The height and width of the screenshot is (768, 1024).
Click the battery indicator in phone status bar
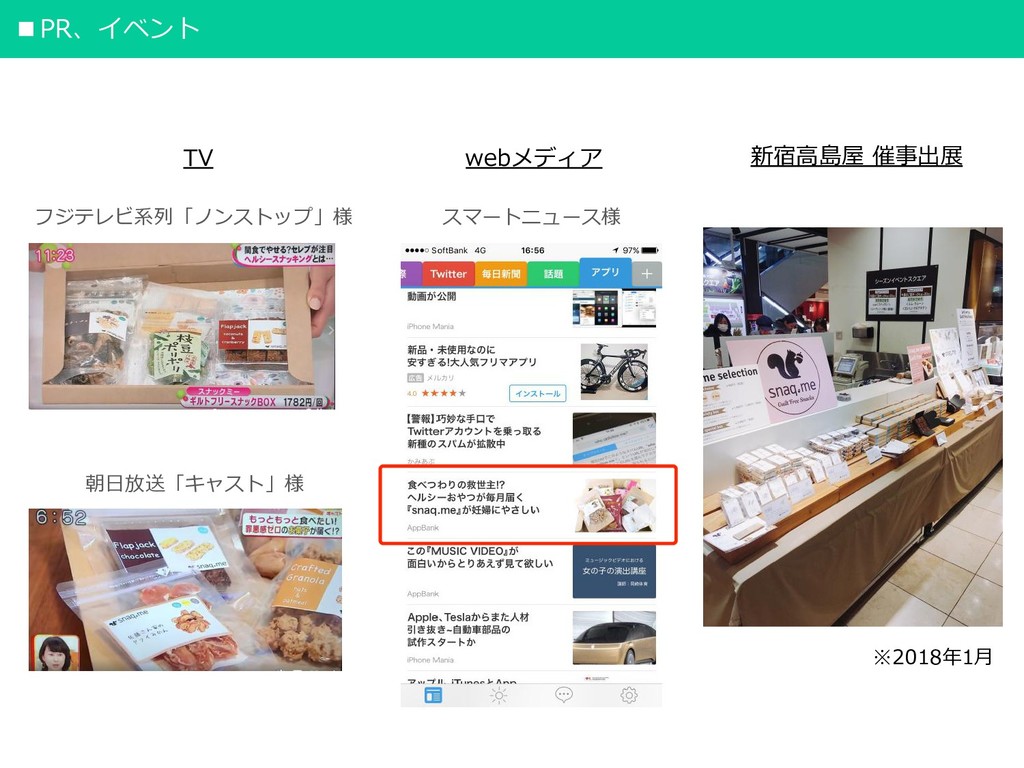[x=650, y=250]
